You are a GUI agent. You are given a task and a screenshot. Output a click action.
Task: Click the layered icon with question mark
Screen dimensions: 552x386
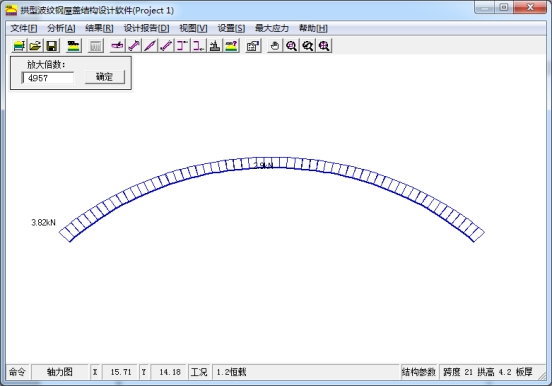coord(231,46)
